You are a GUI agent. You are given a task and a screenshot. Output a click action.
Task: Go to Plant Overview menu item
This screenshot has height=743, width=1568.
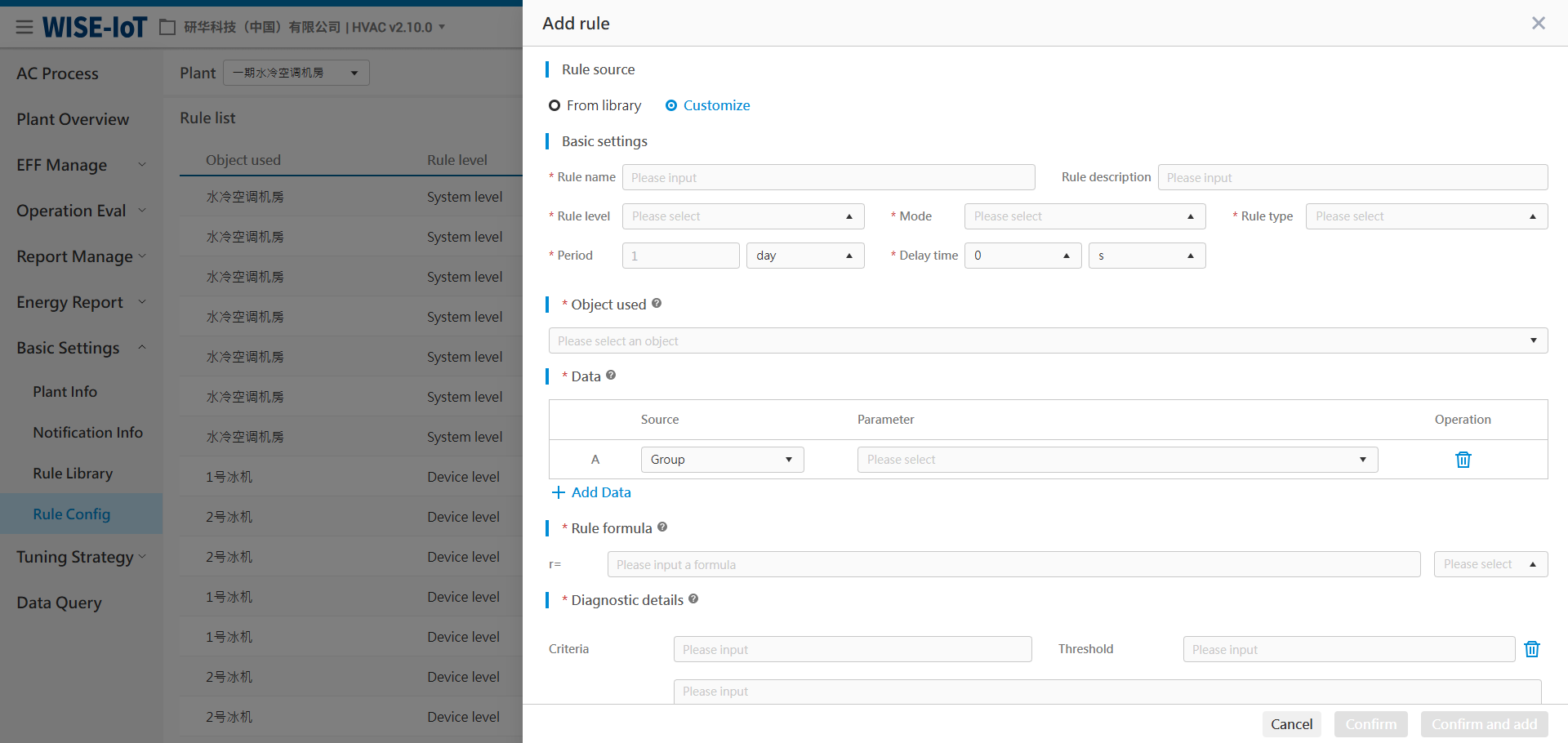[x=73, y=119]
